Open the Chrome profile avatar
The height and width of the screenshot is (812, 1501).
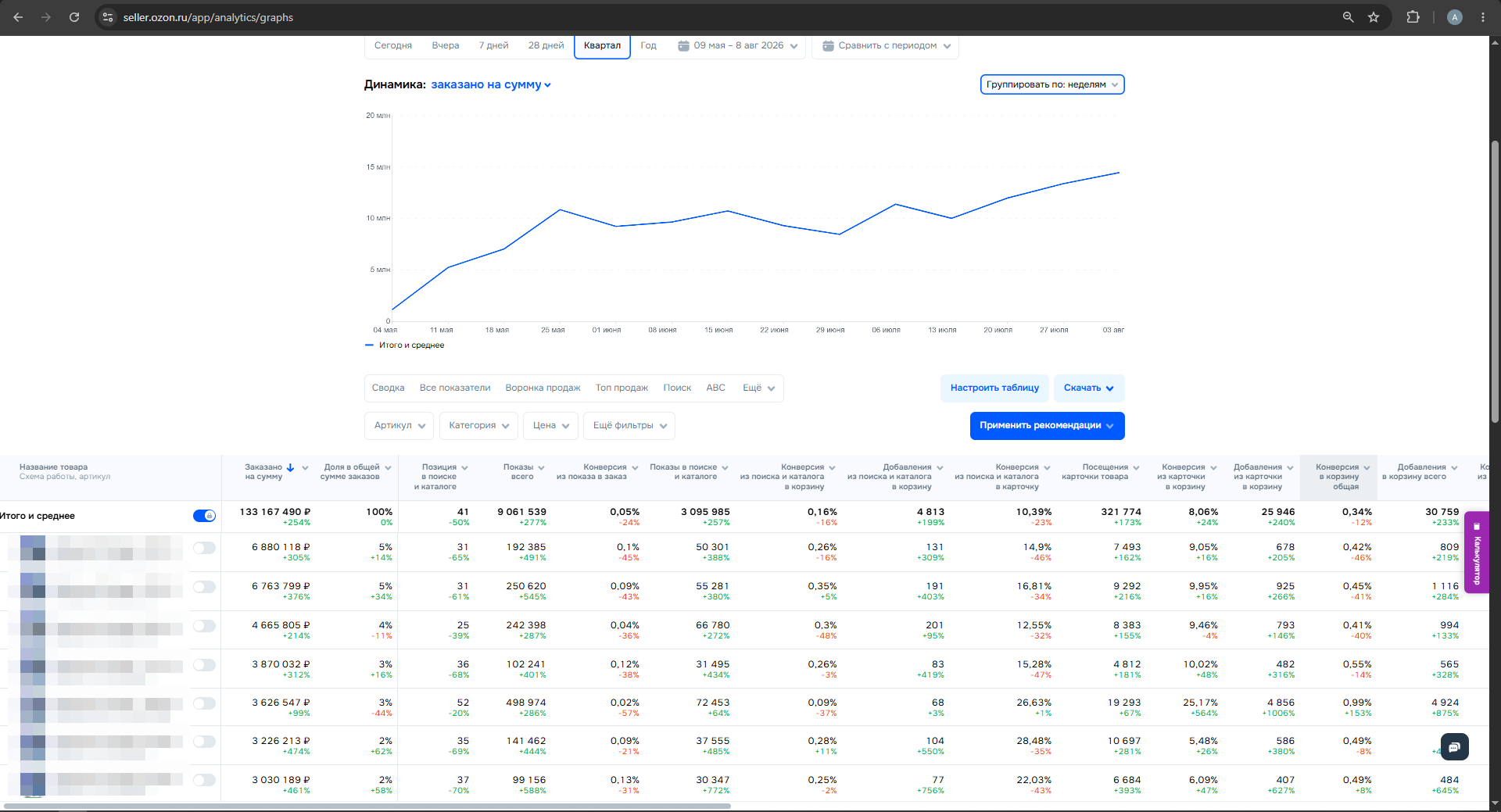click(x=1455, y=17)
